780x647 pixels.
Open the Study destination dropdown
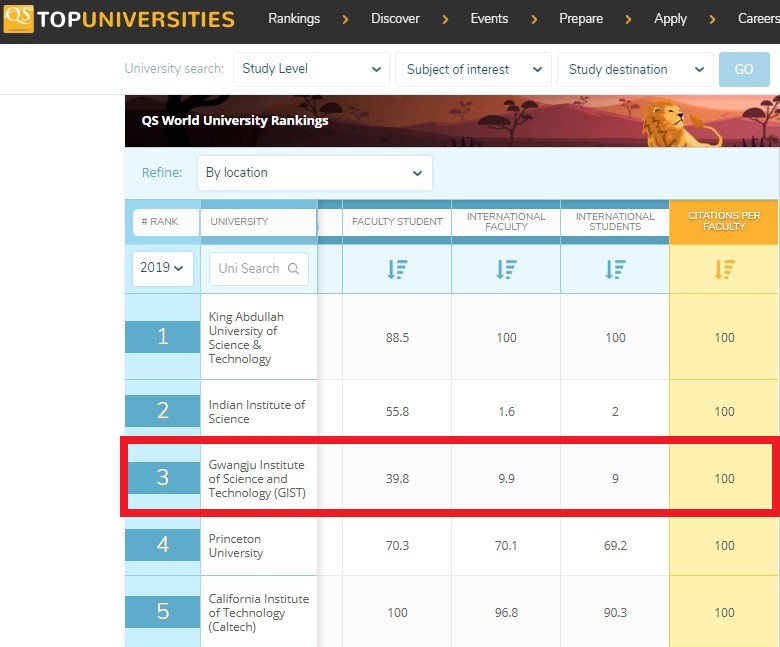click(x=635, y=69)
